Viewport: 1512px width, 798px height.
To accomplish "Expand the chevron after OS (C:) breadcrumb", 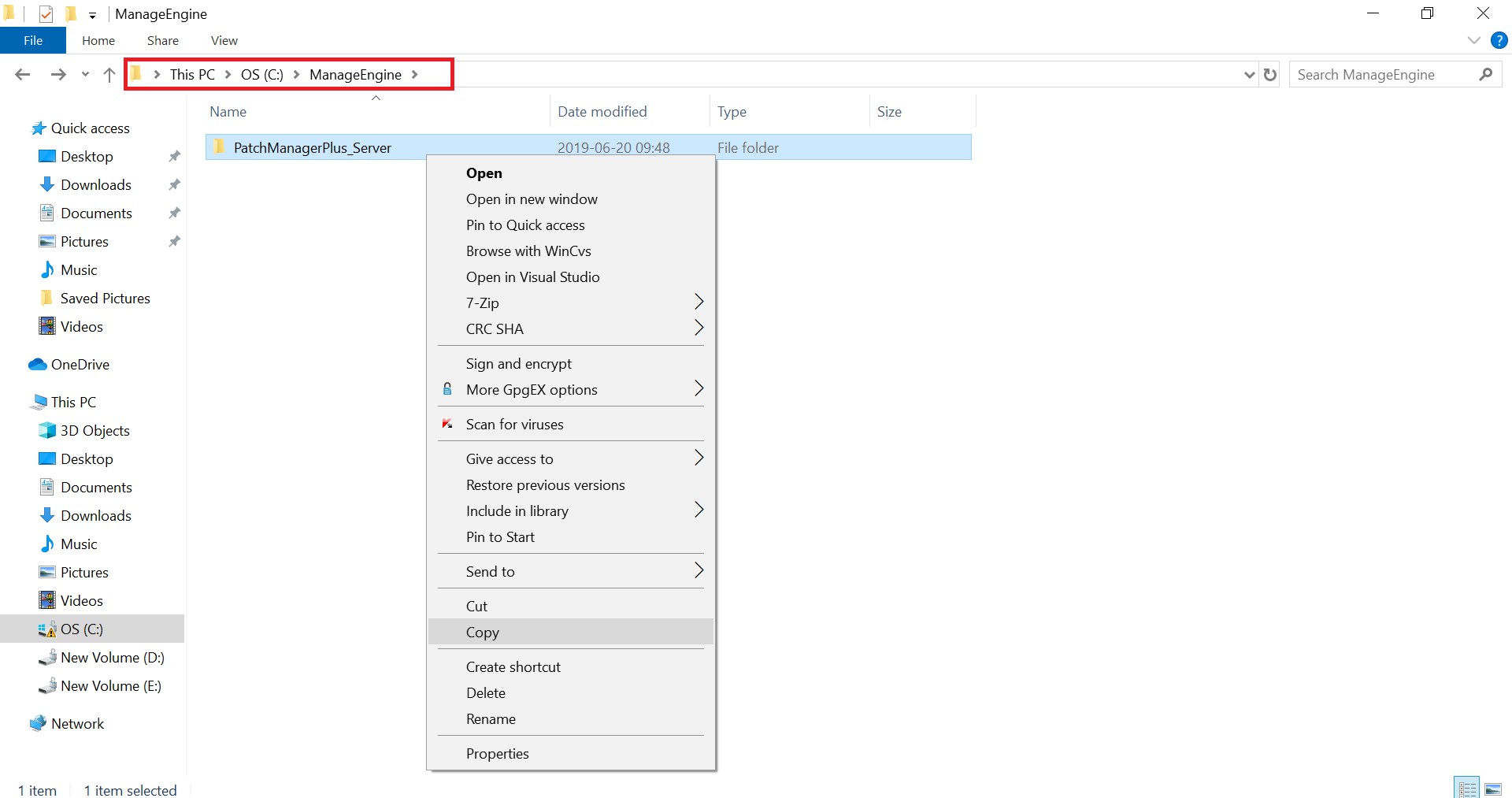I will (x=297, y=75).
